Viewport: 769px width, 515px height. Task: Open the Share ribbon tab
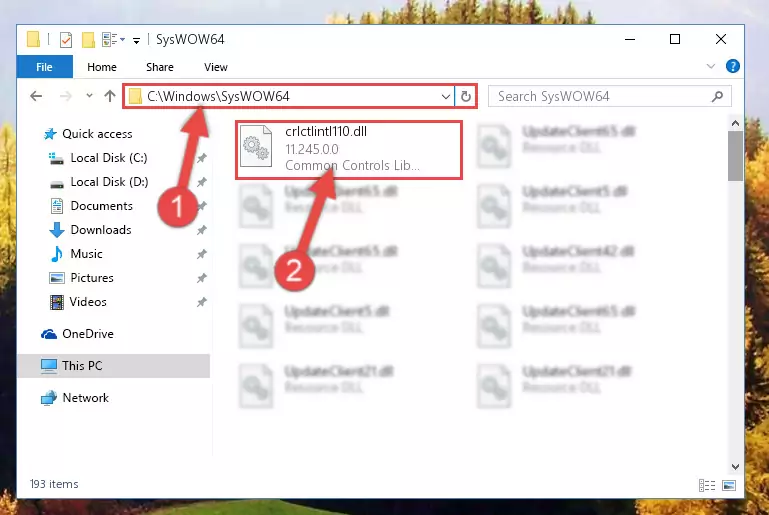tap(160, 67)
